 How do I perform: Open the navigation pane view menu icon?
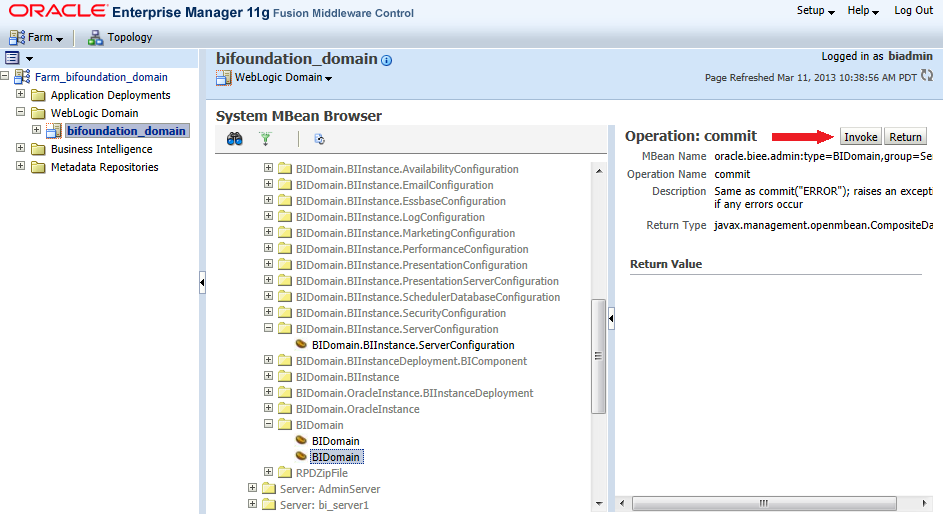point(12,58)
